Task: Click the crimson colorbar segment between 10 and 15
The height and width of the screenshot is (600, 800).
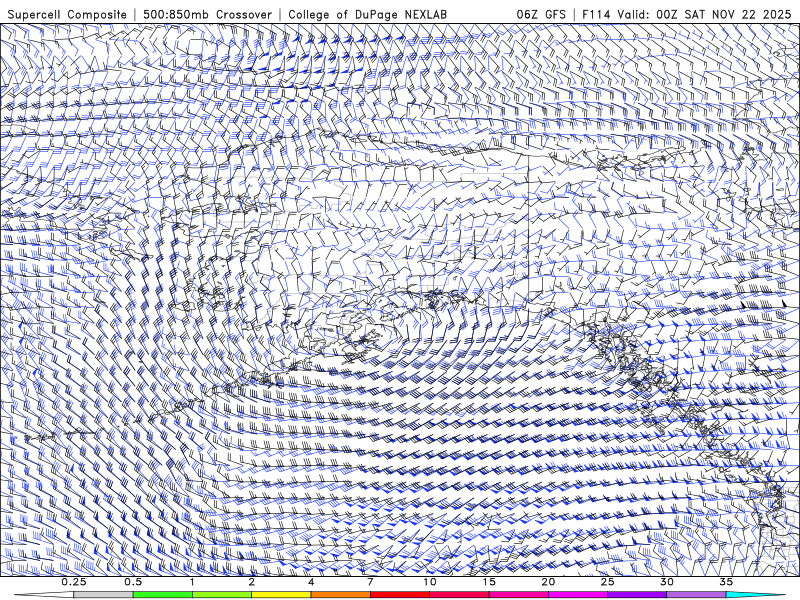Action: click(459, 595)
